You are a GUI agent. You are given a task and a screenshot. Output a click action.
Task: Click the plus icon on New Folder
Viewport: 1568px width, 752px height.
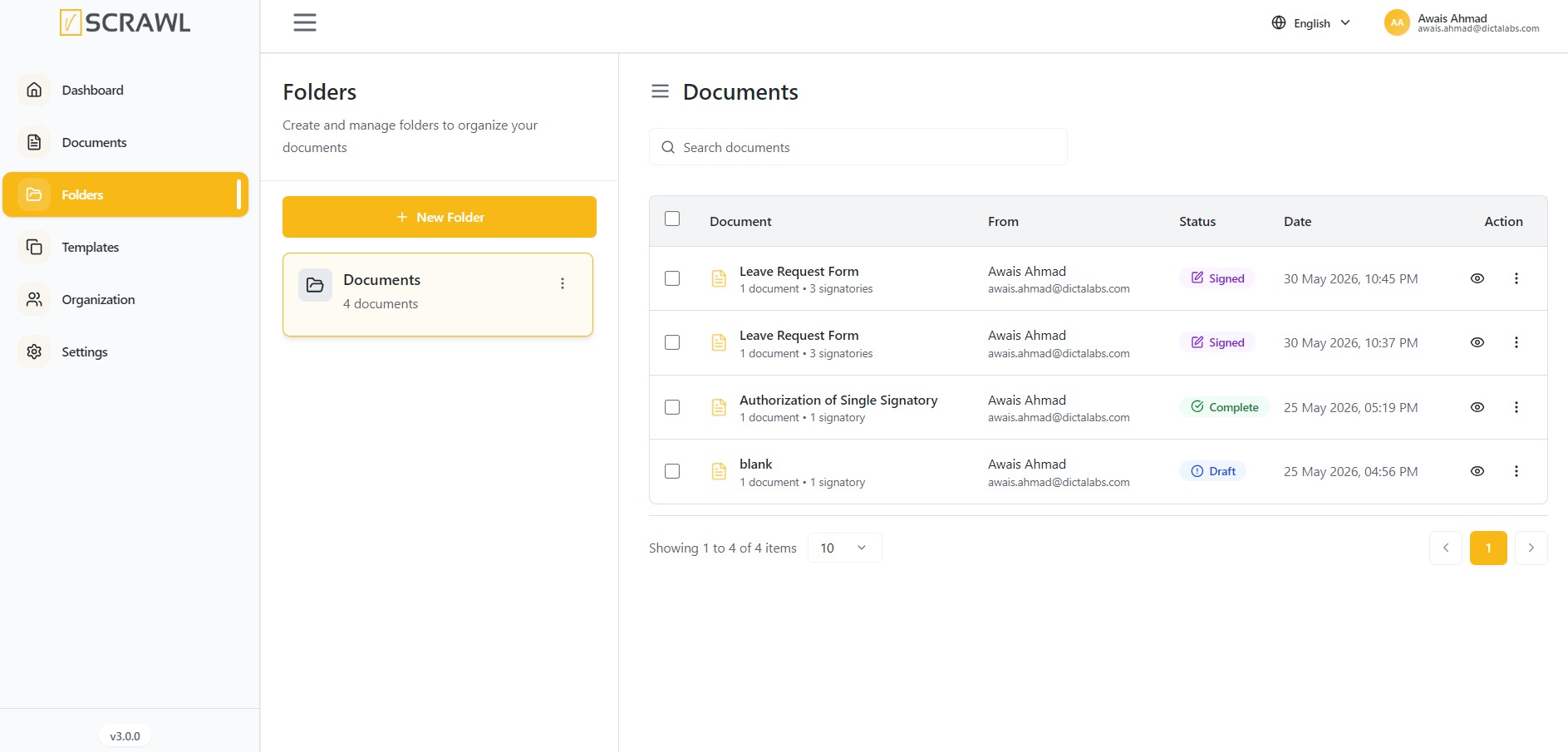tap(402, 217)
